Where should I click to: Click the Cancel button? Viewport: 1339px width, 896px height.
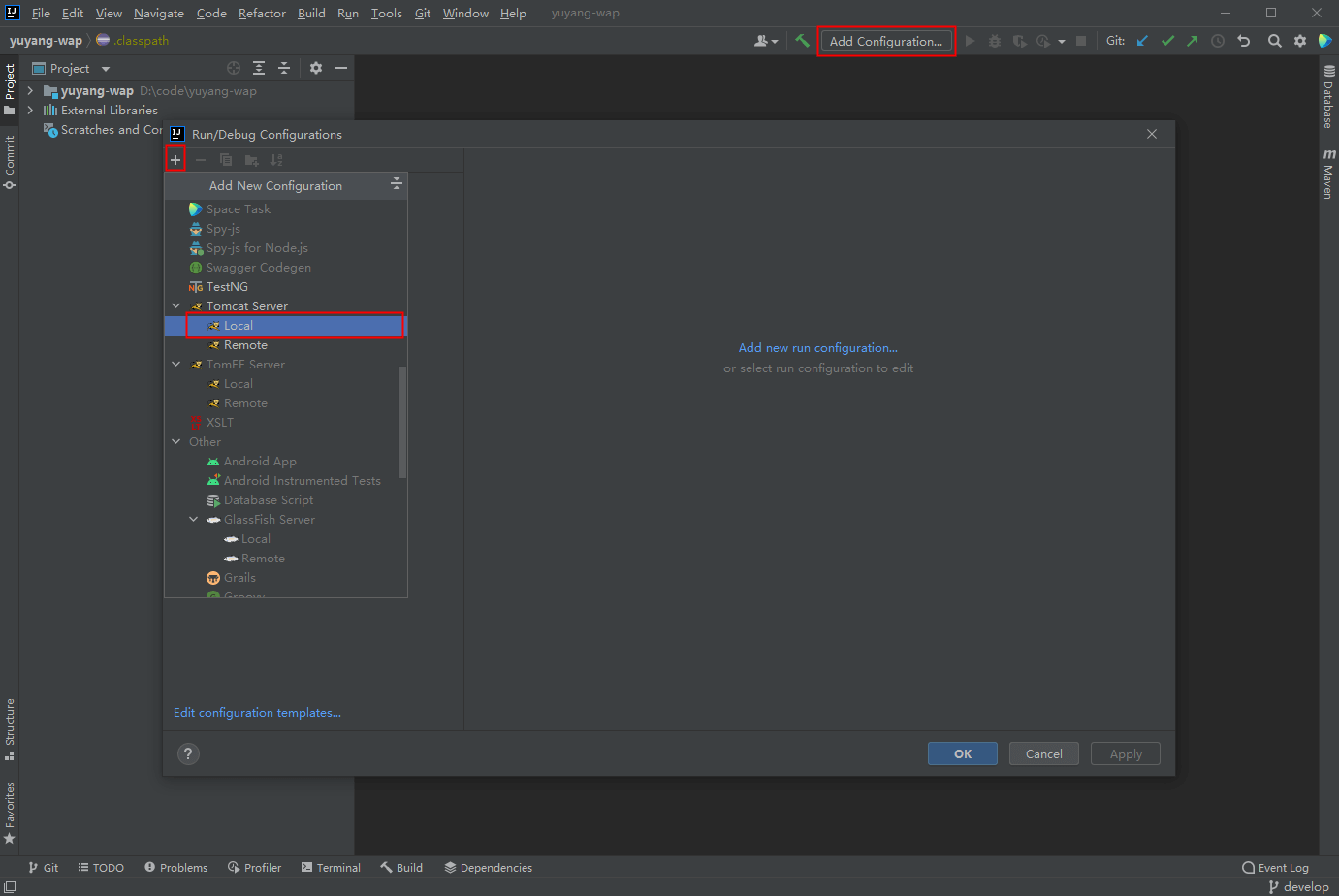pos(1044,753)
